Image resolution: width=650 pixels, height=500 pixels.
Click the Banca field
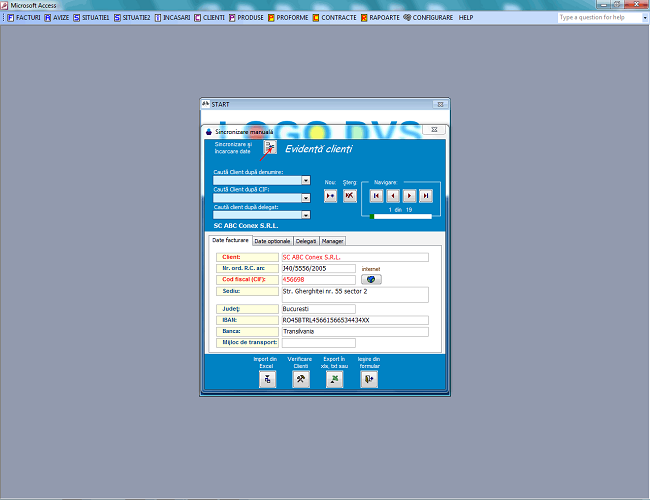(x=355, y=331)
